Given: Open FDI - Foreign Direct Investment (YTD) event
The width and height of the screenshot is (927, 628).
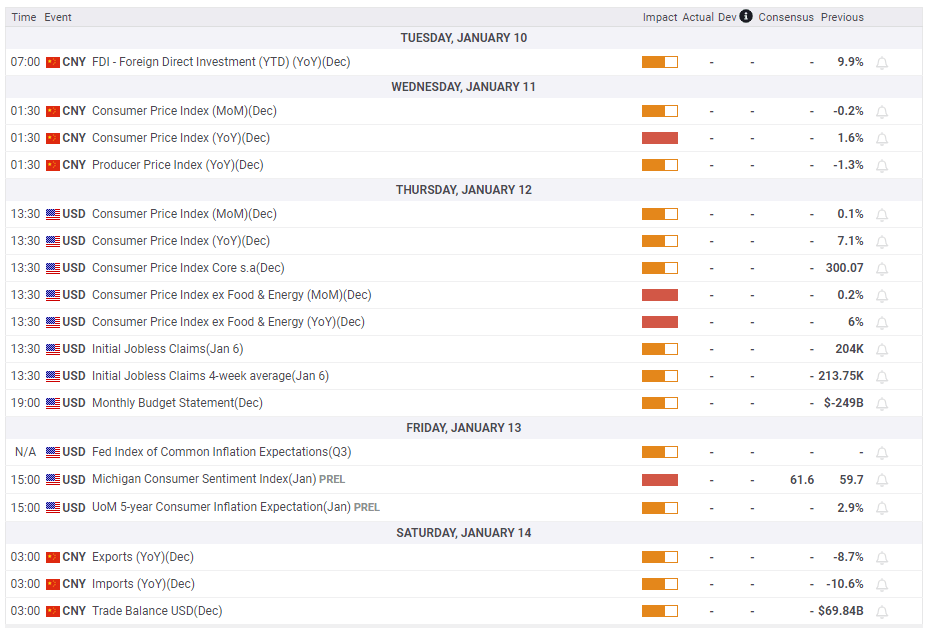Looking at the screenshot, I should [221, 61].
